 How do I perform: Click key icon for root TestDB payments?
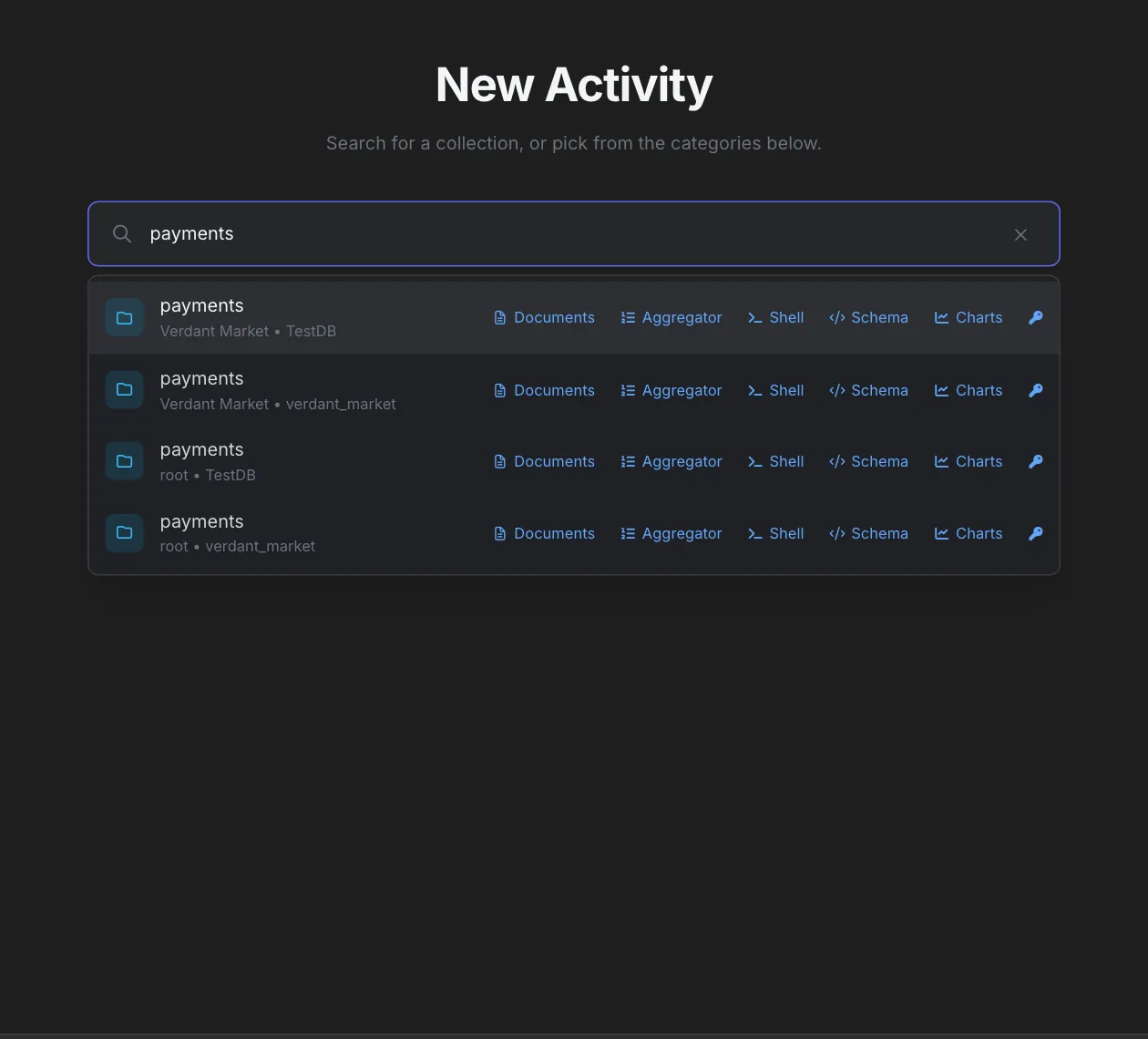point(1036,461)
